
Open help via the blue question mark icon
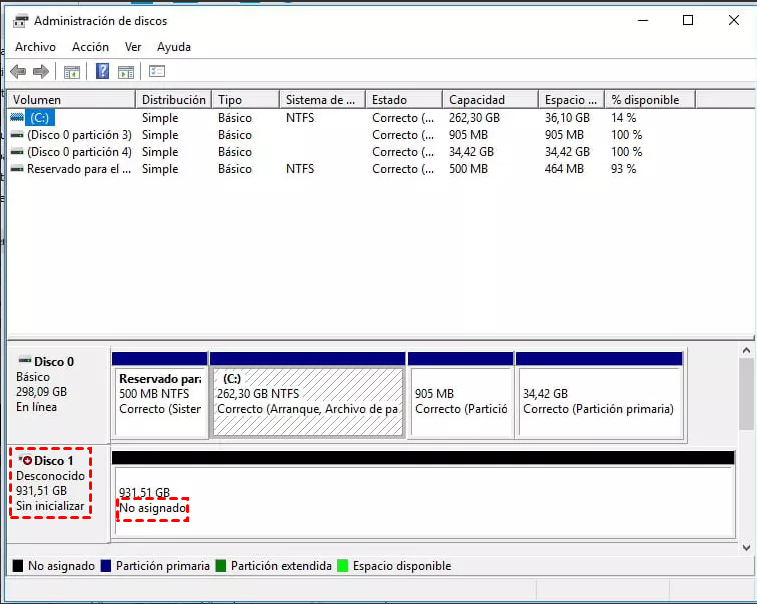pyautogui.click(x=102, y=71)
